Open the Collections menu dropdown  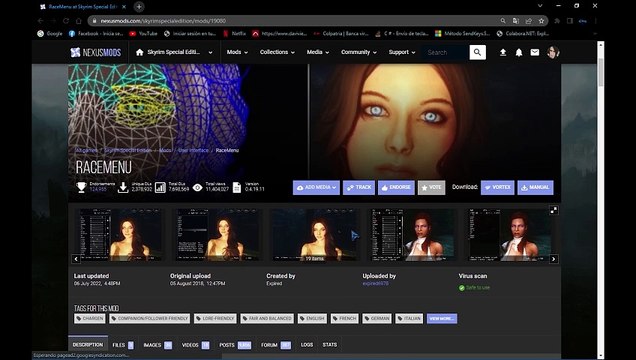277,52
